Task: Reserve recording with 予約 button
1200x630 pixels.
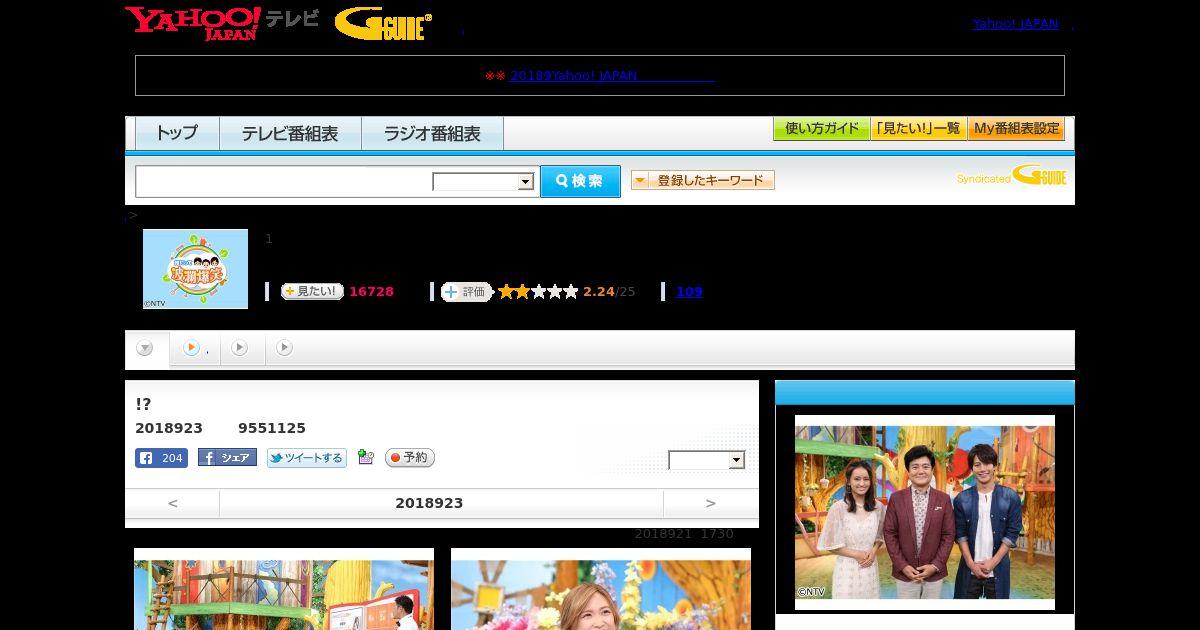Action: click(x=410, y=458)
